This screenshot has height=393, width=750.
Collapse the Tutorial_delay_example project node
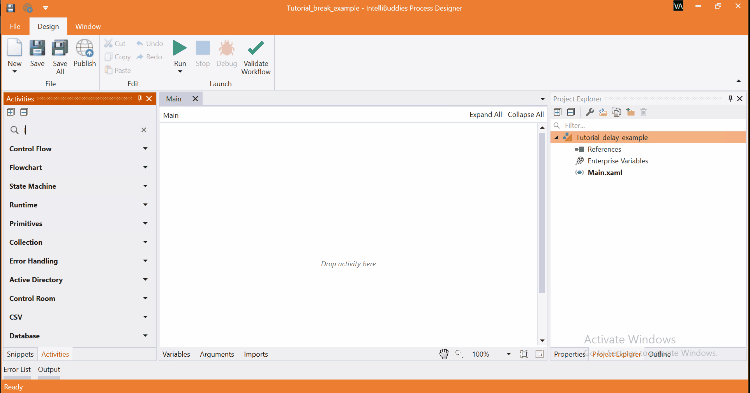(x=556, y=138)
